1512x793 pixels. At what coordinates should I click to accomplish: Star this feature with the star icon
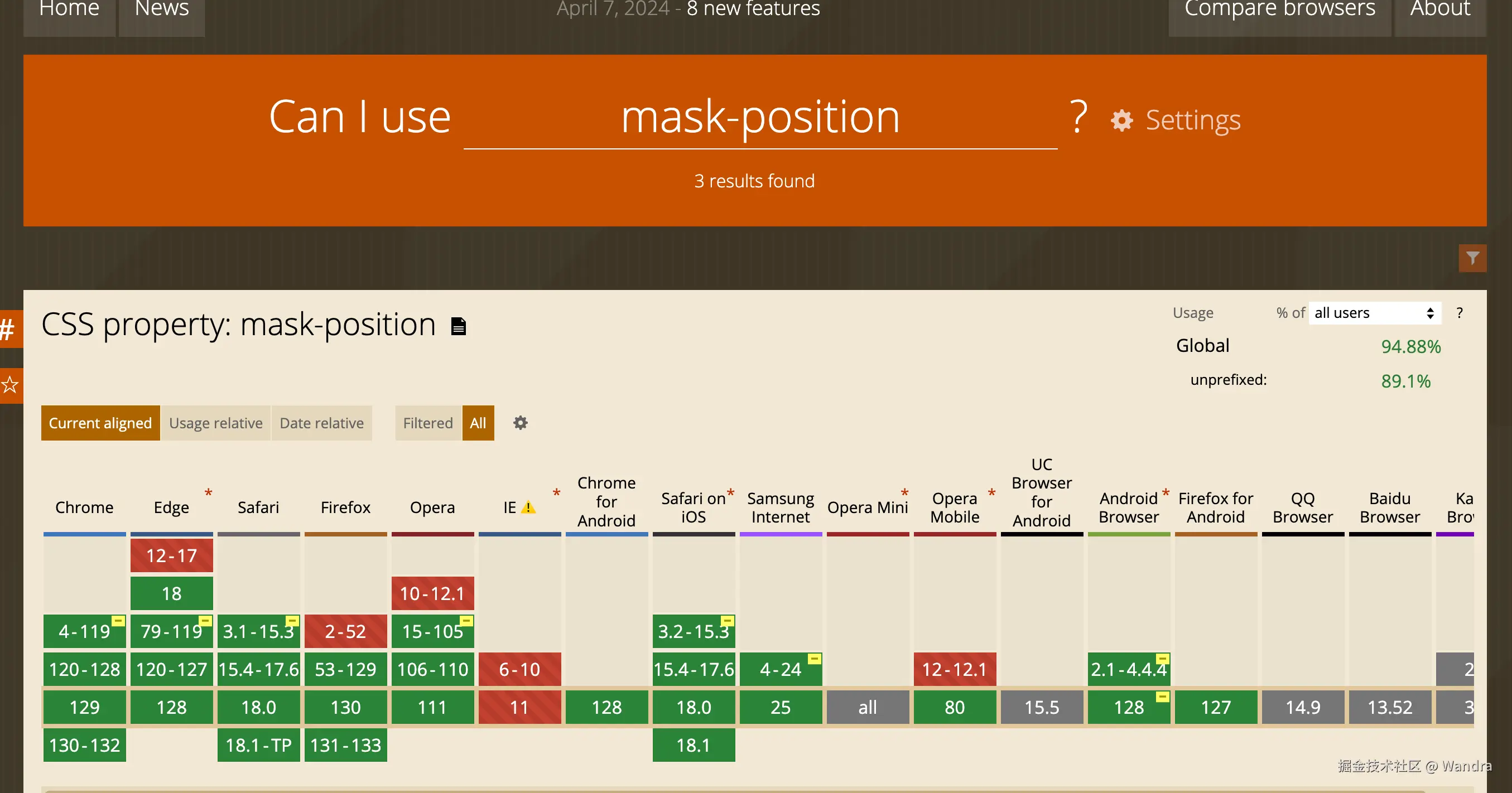(9, 385)
